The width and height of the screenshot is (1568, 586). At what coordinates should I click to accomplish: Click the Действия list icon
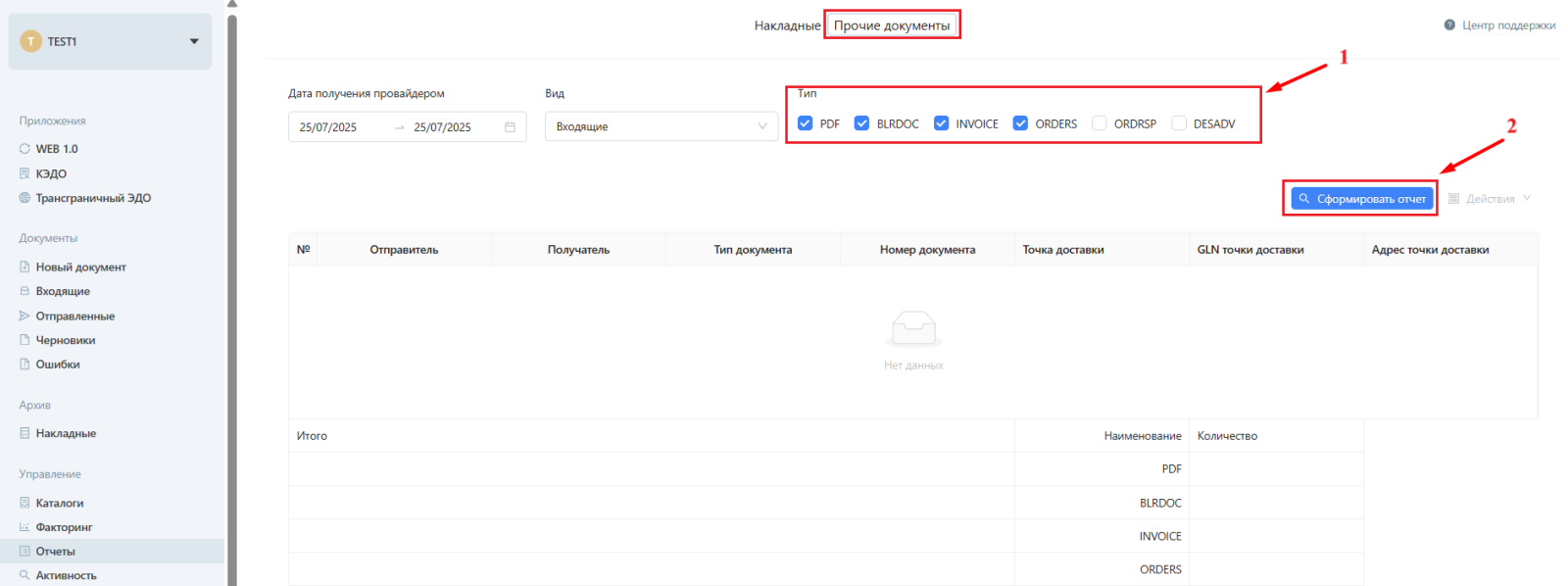(1453, 199)
